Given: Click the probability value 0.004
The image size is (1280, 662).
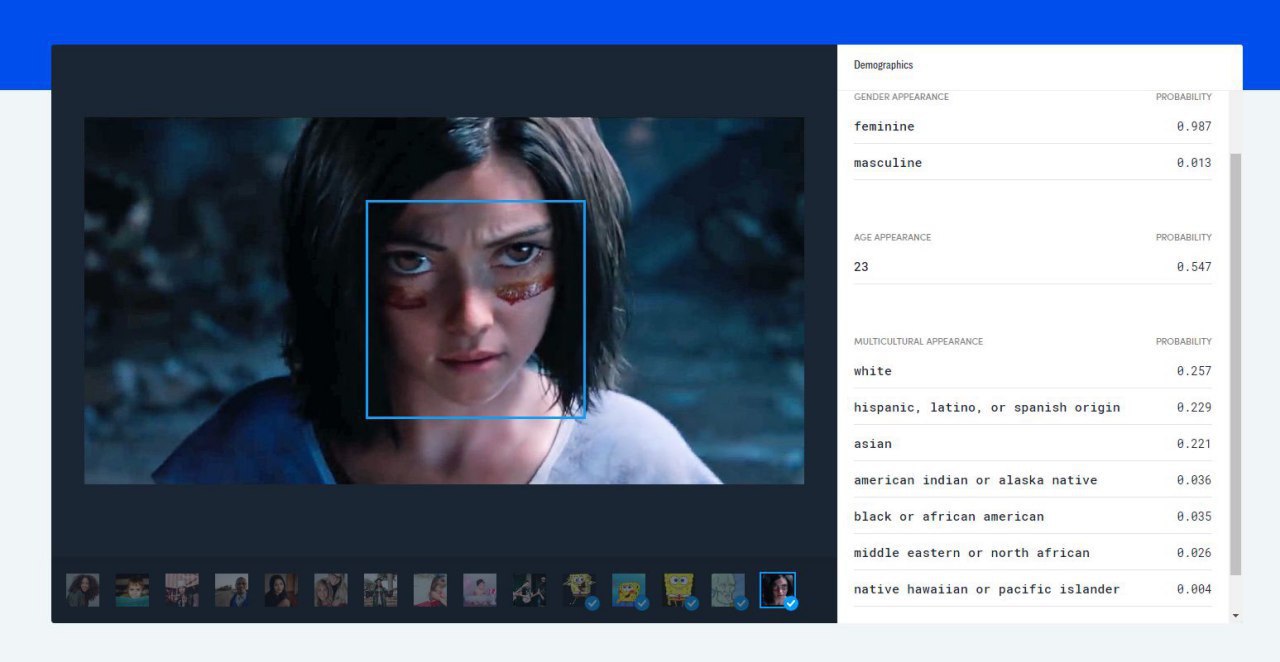Looking at the screenshot, I should [x=1194, y=589].
